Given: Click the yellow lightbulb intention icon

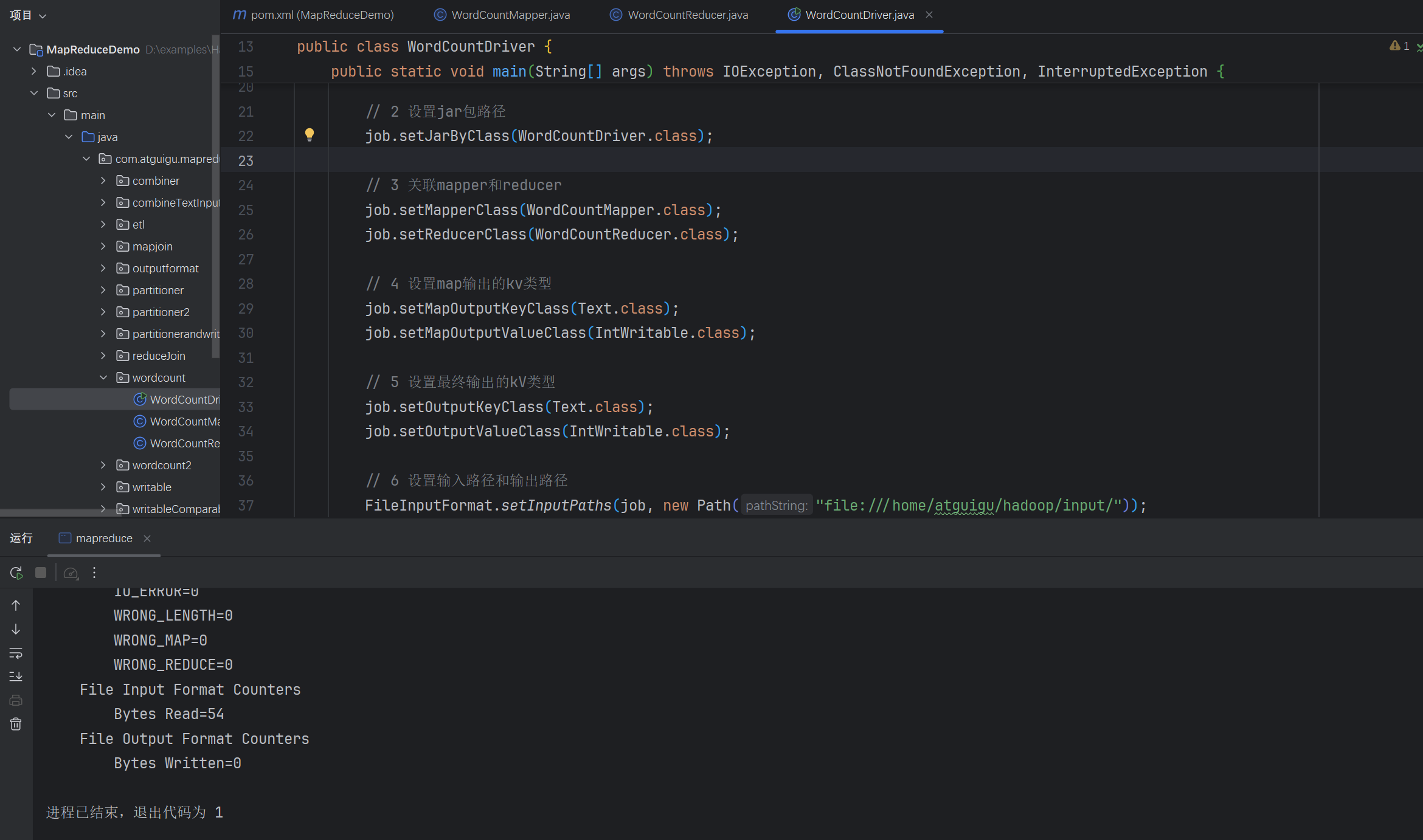Looking at the screenshot, I should click(x=309, y=135).
